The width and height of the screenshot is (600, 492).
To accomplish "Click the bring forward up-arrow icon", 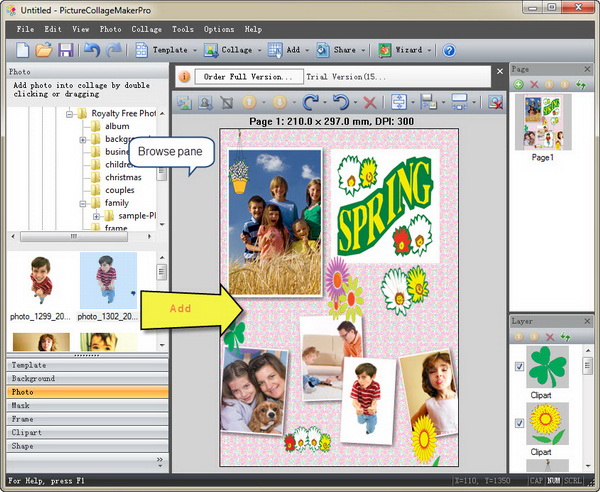I will pyautogui.click(x=249, y=103).
